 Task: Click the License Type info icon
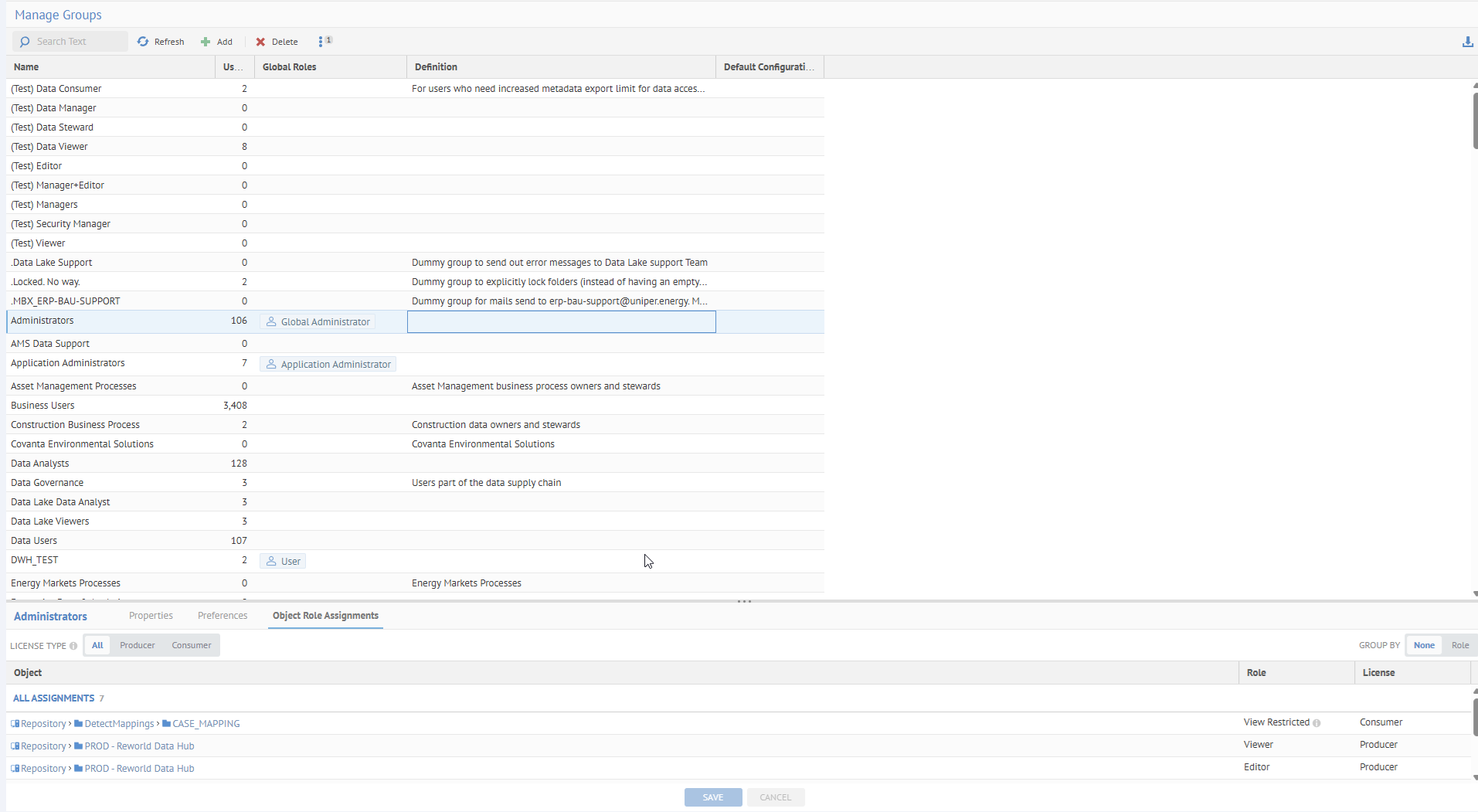tap(73, 646)
